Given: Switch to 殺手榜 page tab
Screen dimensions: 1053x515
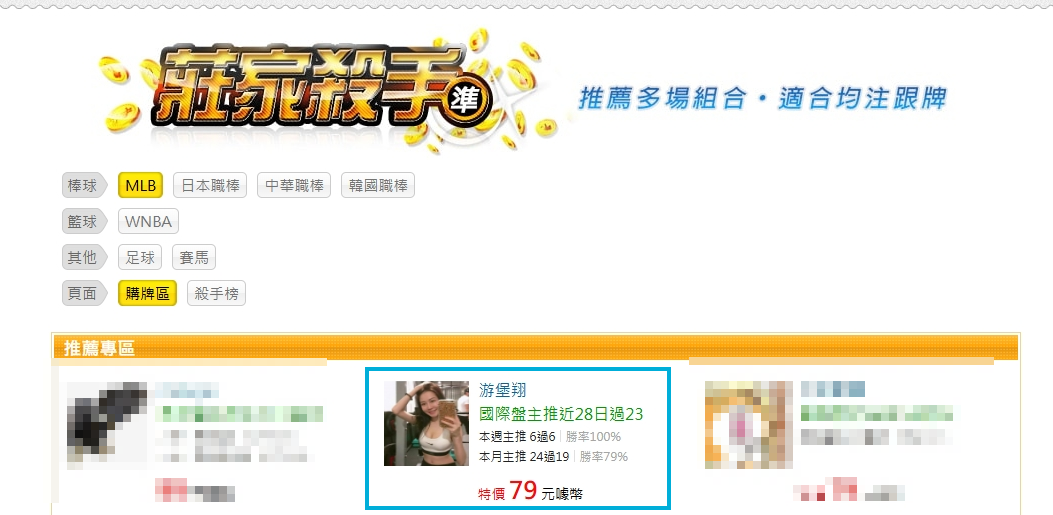Looking at the screenshot, I should (216, 293).
